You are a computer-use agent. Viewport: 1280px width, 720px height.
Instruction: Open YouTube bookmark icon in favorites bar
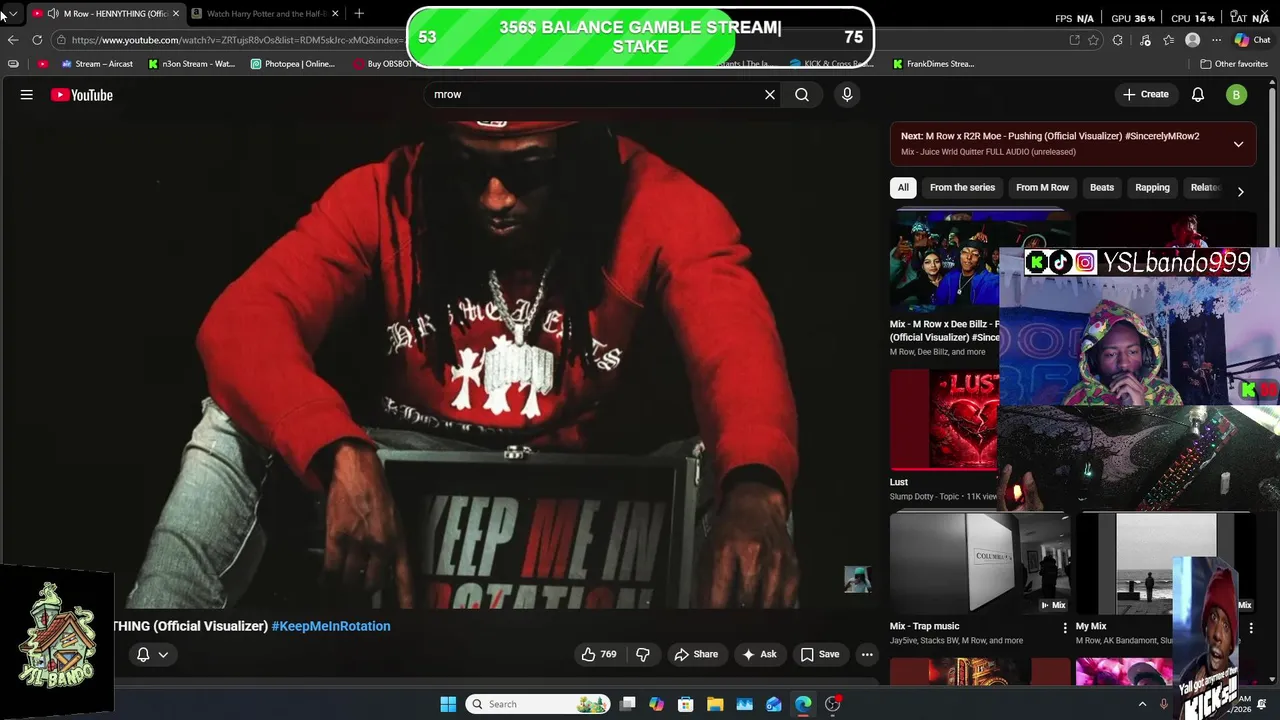click(x=42, y=64)
